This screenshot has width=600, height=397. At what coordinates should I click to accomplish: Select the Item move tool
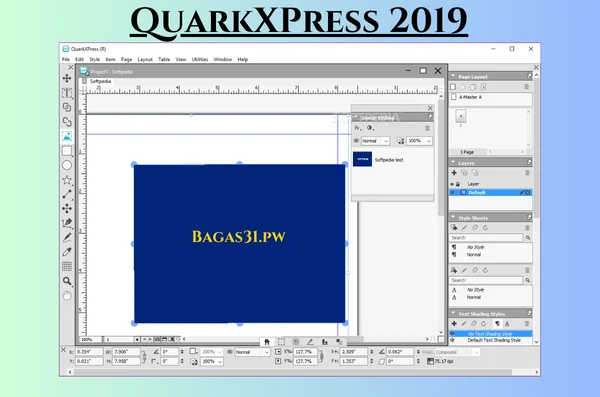67,78
